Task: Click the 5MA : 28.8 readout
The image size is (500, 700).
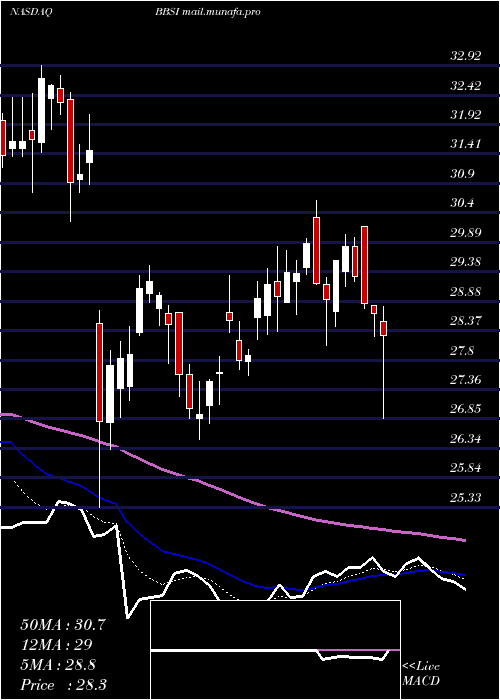Action: pyautogui.click(x=60, y=665)
